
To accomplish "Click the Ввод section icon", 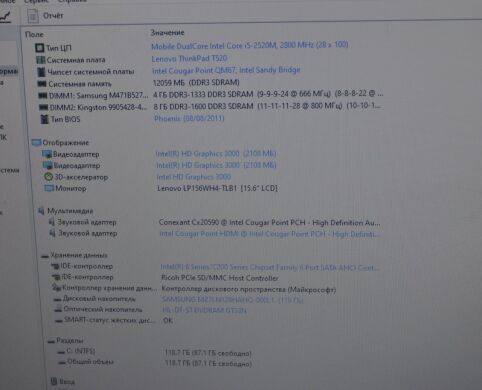I will 54,381.
